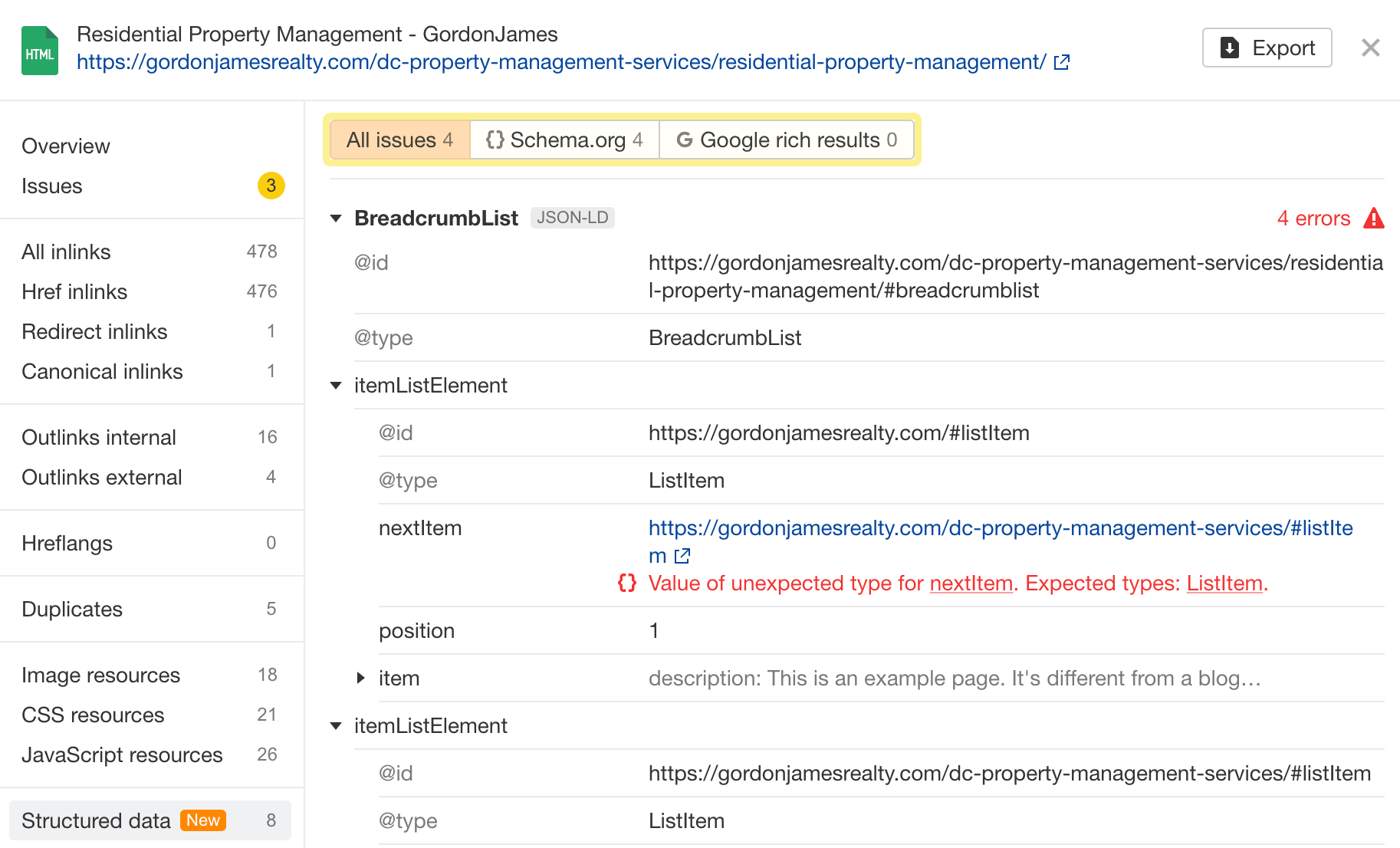Click the Google G icon on rich results tab
Image resolution: width=1400 pixels, height=848 pixels.
tap(685, 140)
